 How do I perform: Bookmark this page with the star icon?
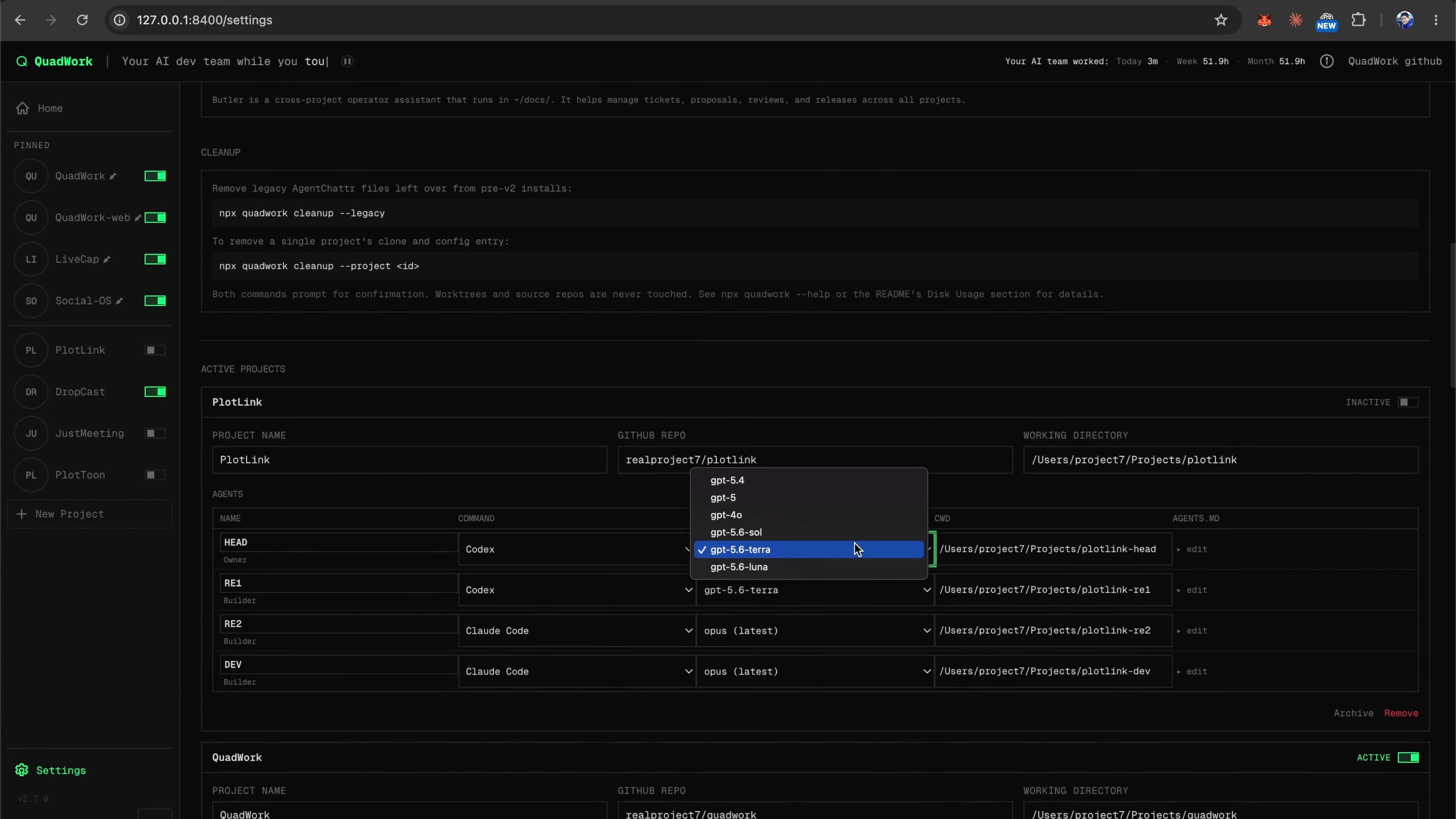pos(1221,20)
